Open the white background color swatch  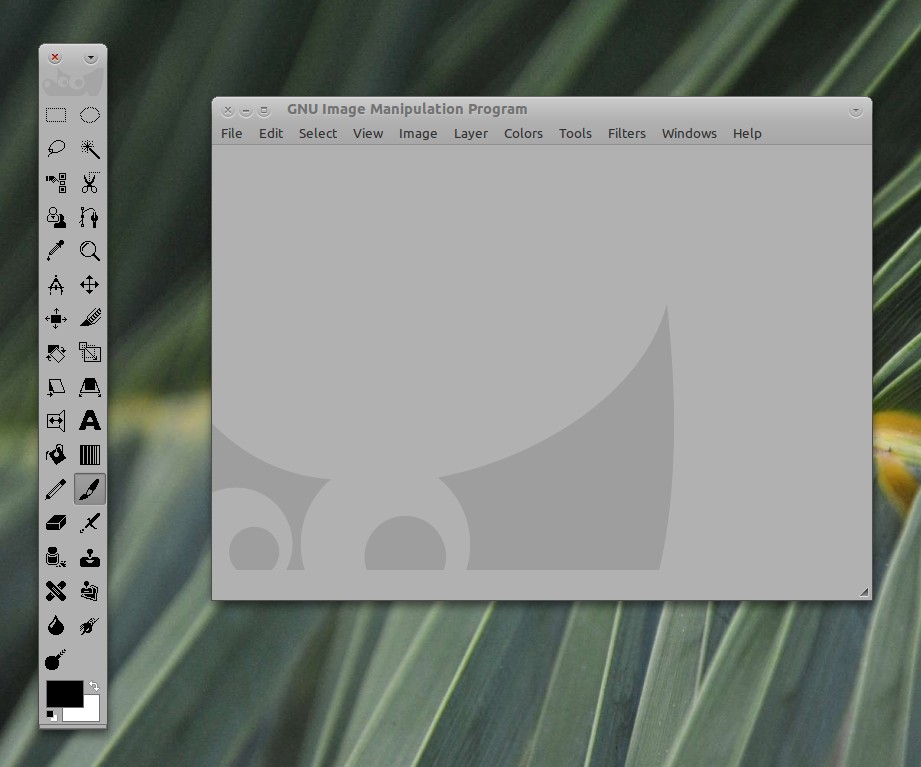click(x=88, y=712)
